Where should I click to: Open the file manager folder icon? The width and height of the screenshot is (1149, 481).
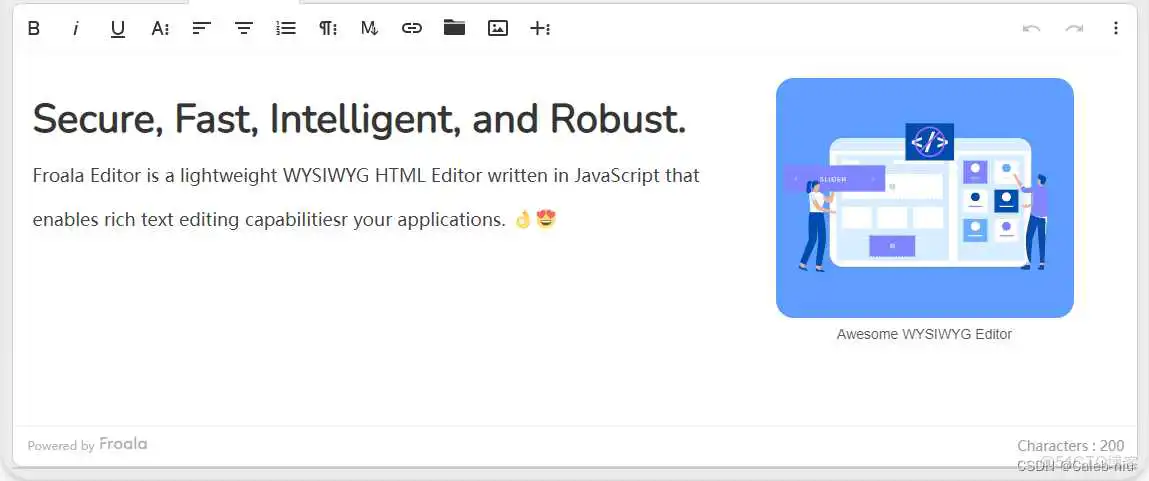pyautogui.click(x=455, y=28)
